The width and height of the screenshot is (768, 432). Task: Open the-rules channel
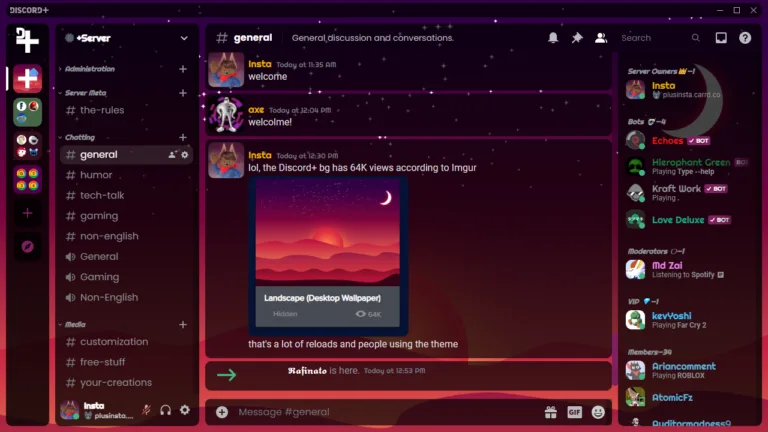[126, 110]
